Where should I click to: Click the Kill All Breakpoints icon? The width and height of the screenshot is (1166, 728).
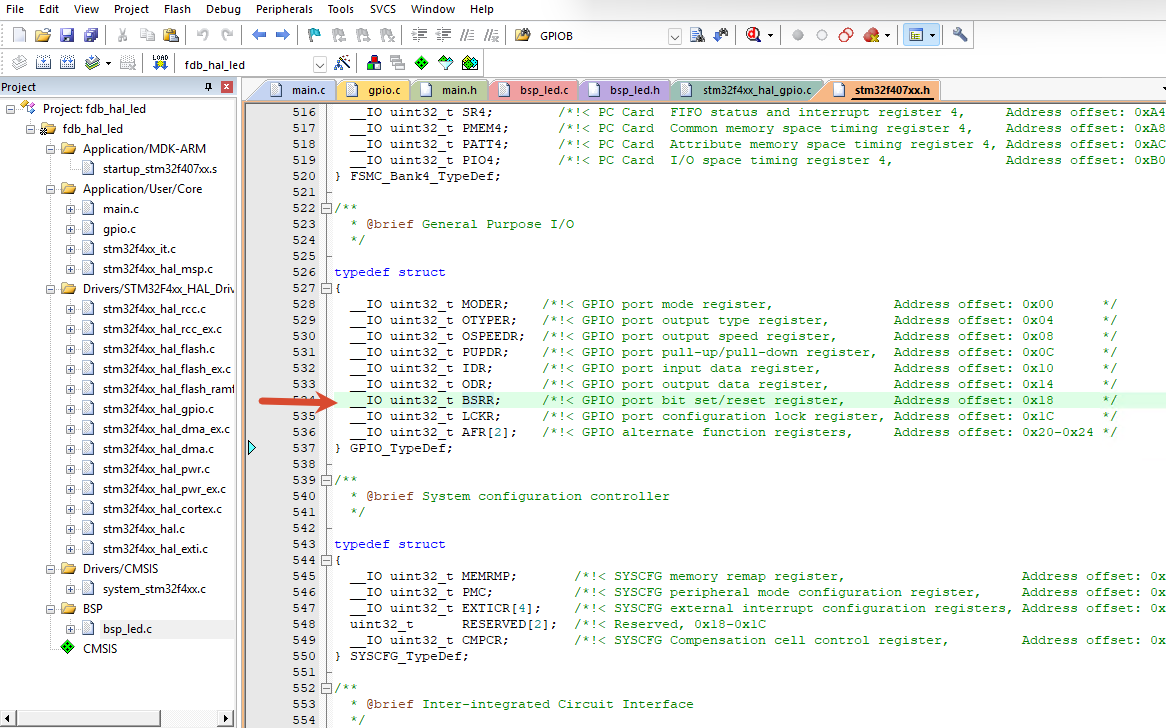(871, 35)
